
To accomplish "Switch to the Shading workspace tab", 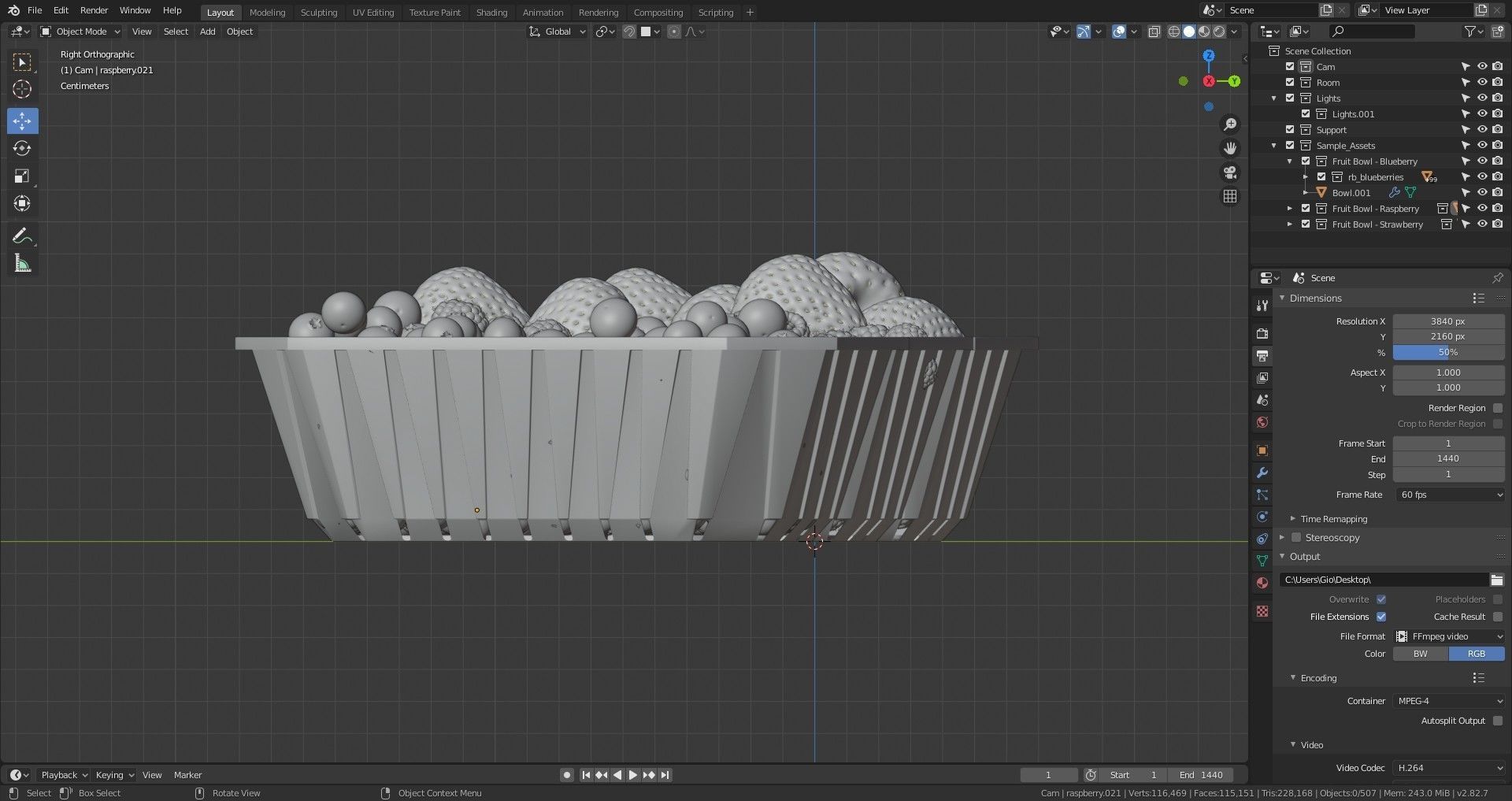I will [x=491, y=13].
